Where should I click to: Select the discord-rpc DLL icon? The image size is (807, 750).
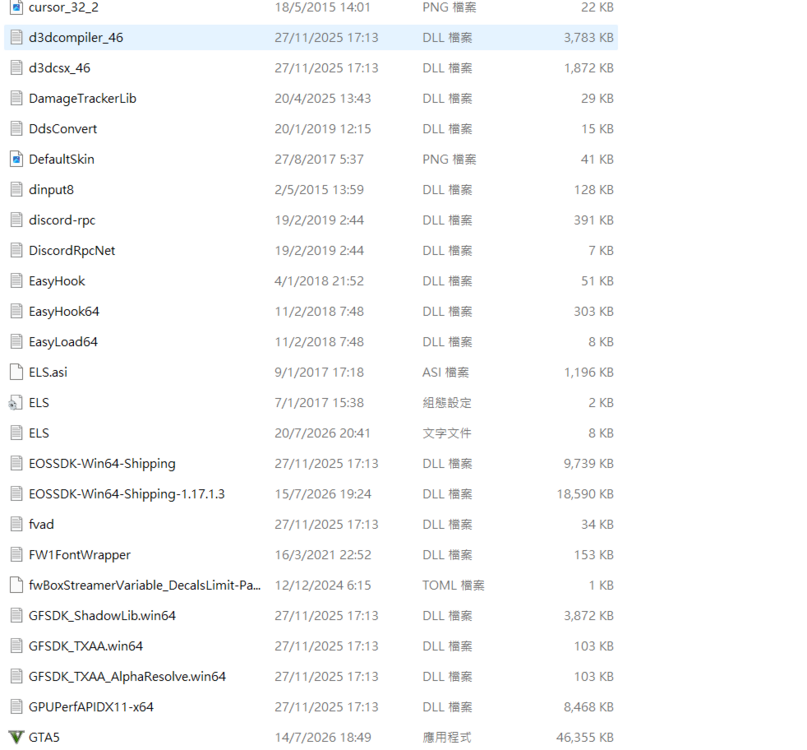(16, 220)
